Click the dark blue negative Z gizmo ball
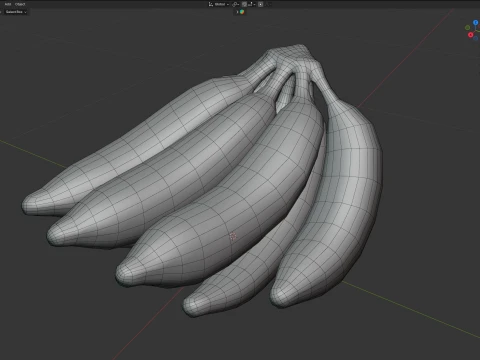This screenshot has height=360, width=480. pos(476,38)
